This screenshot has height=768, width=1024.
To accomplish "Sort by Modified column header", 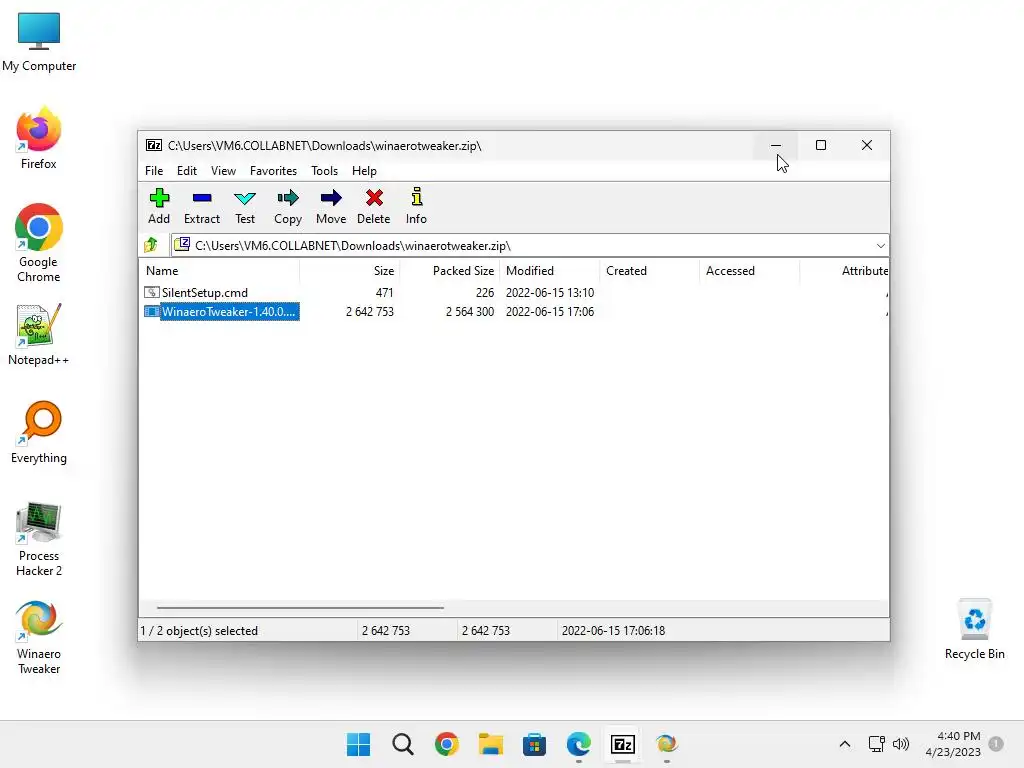I will click(x=549, y=270).
